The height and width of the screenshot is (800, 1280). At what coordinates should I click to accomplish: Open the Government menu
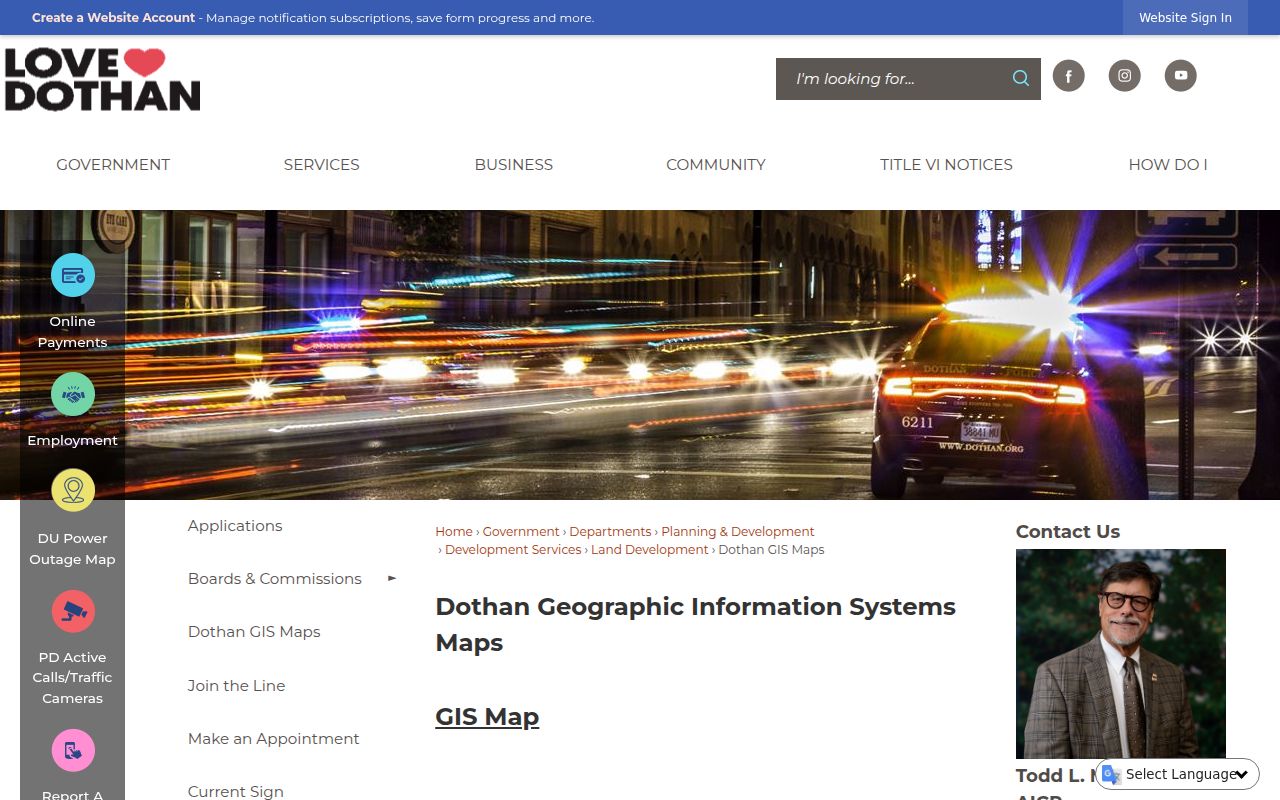point(113,165)
